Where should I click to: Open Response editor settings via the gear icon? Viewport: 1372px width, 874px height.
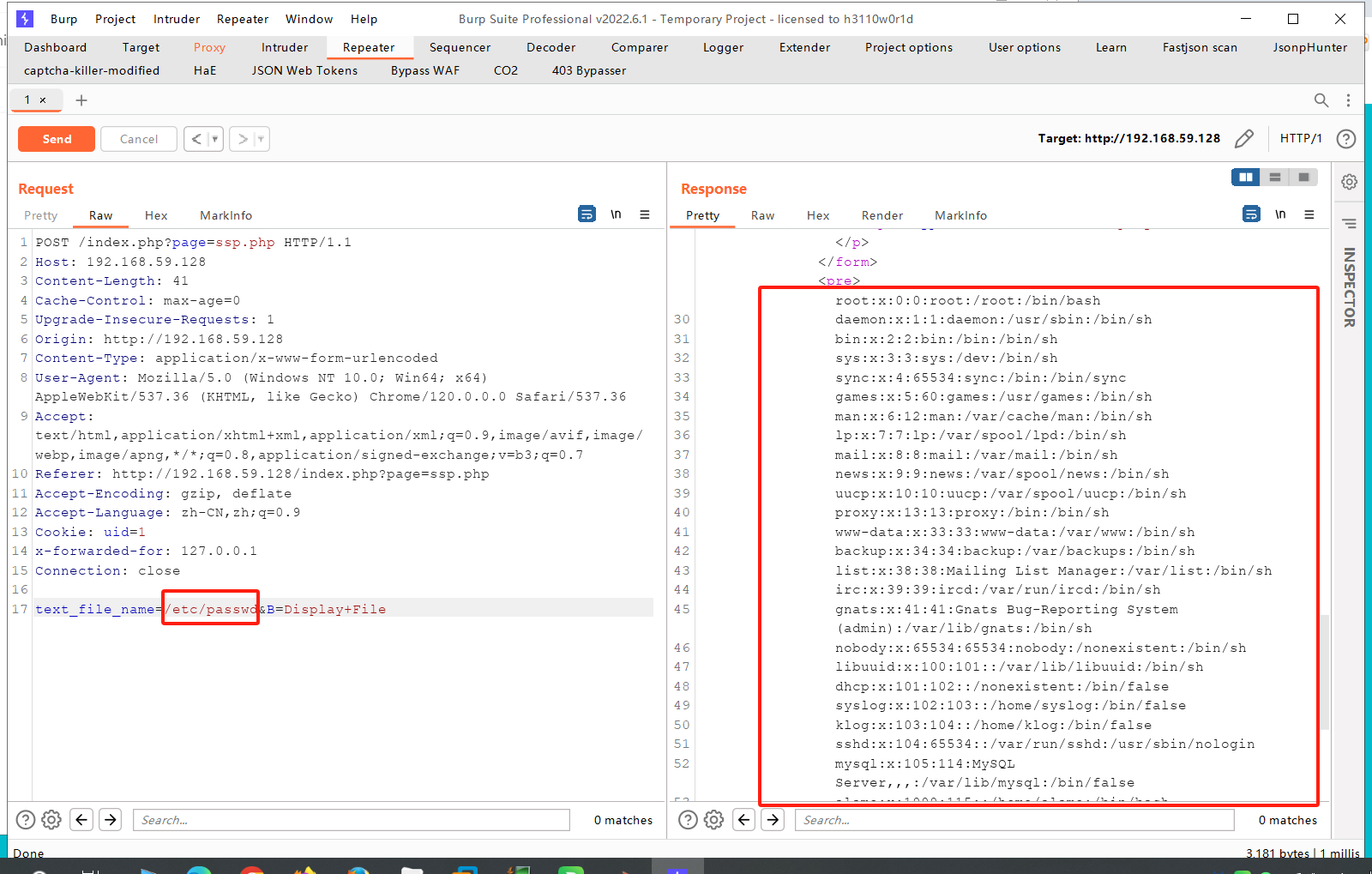pos(714,819)
